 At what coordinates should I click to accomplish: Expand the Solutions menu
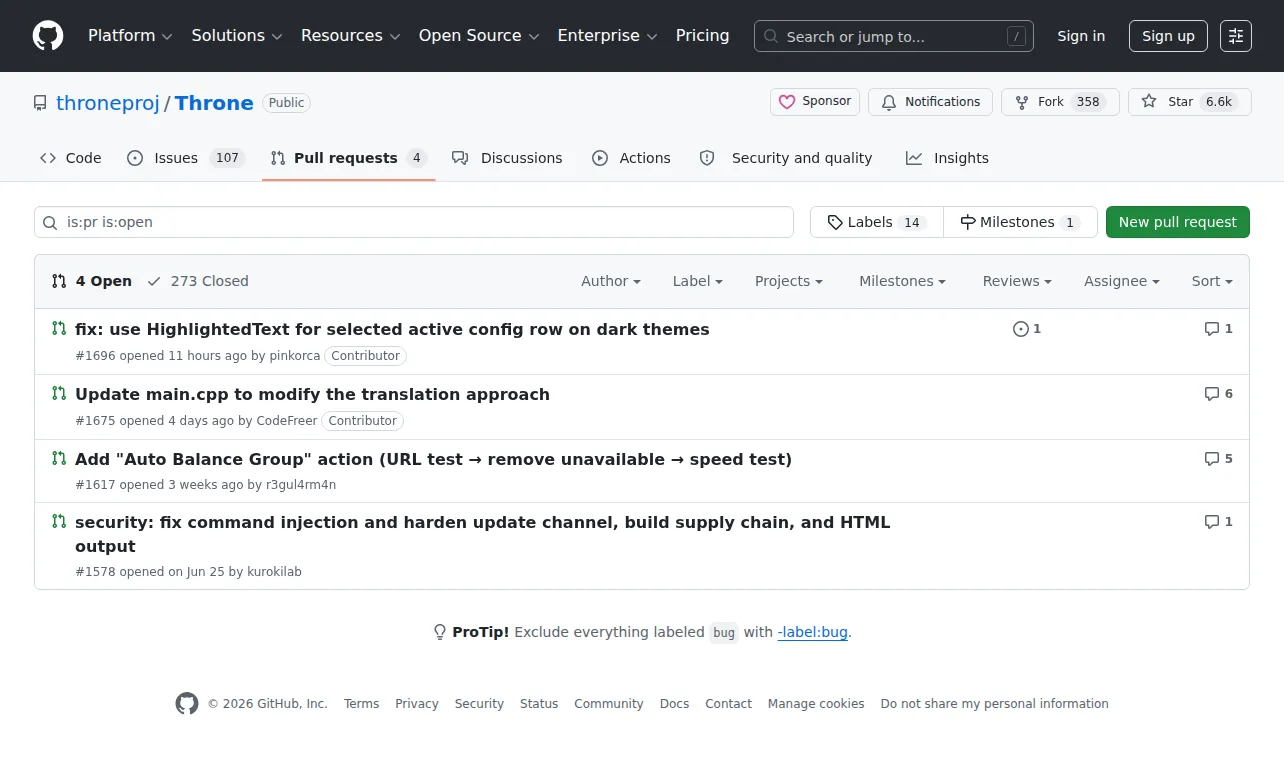click(x=237, y=36)
